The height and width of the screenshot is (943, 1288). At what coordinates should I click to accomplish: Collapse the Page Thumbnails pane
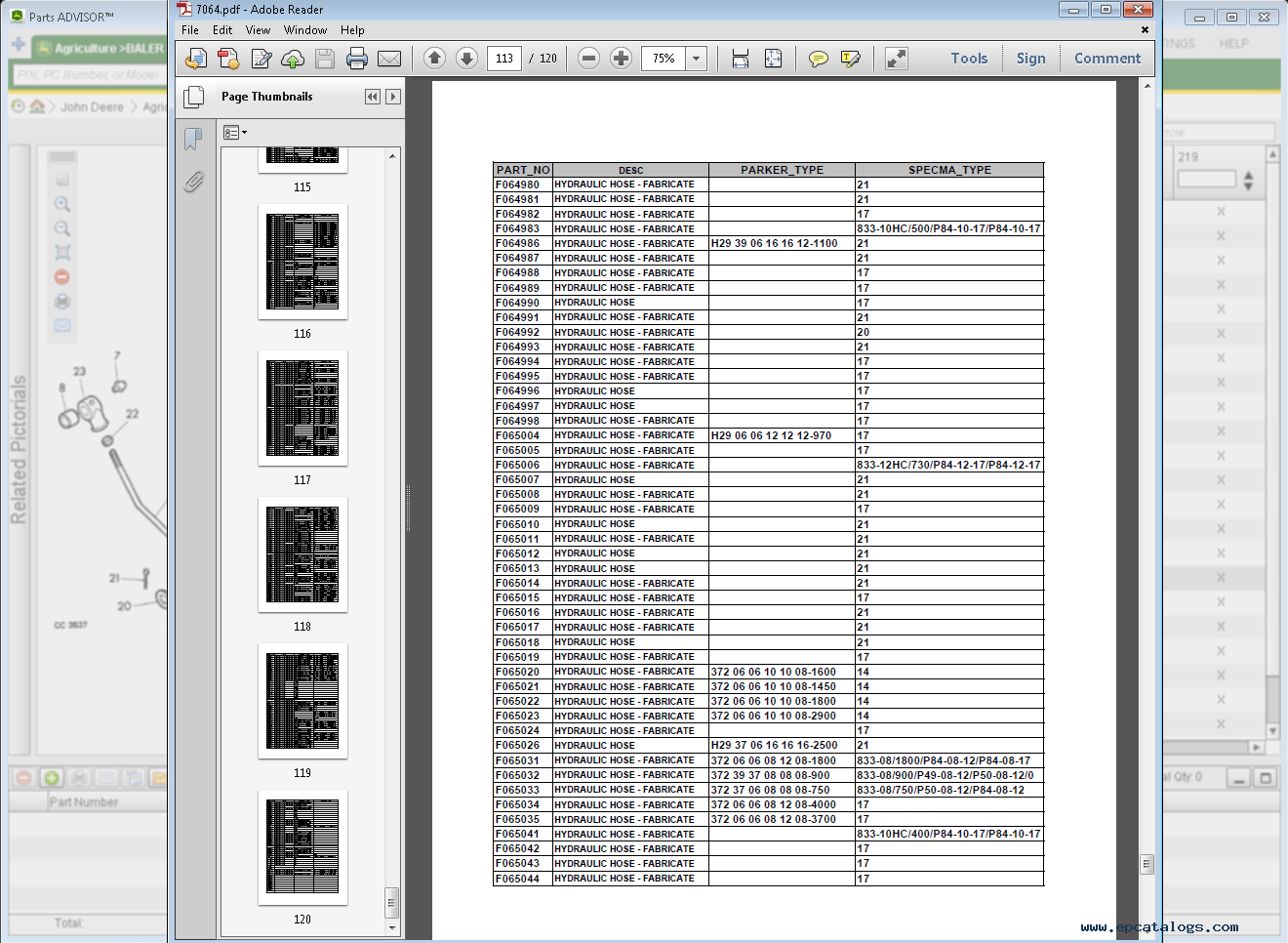click(372, 97)
